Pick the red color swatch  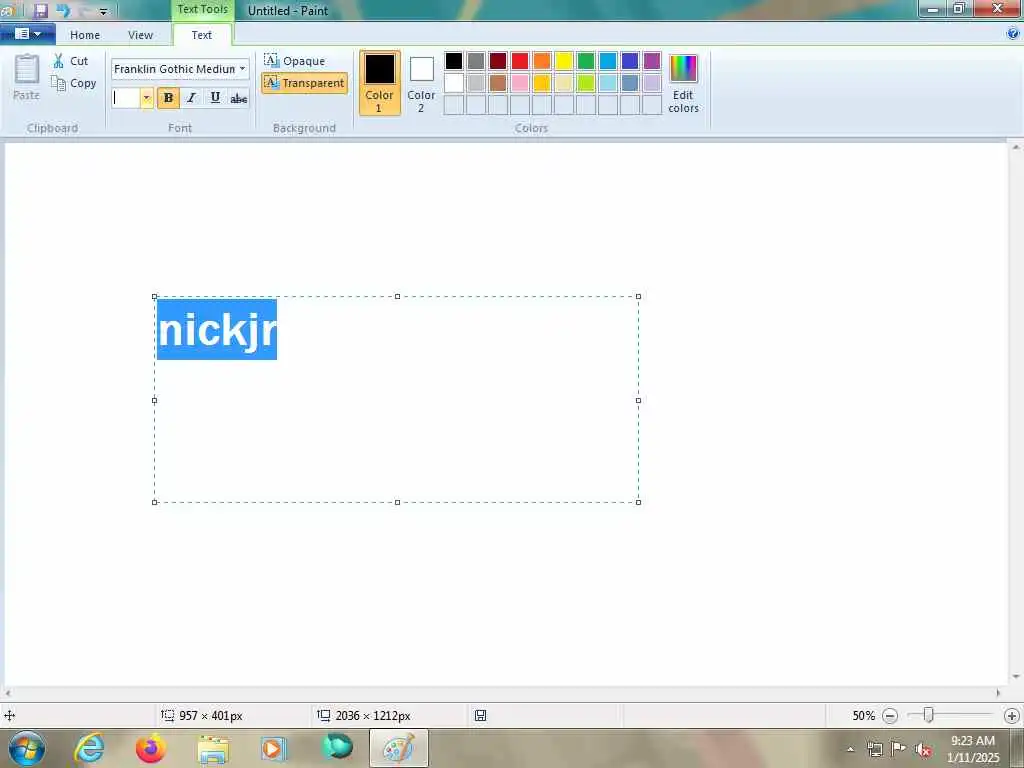click(x=520, y=61)
